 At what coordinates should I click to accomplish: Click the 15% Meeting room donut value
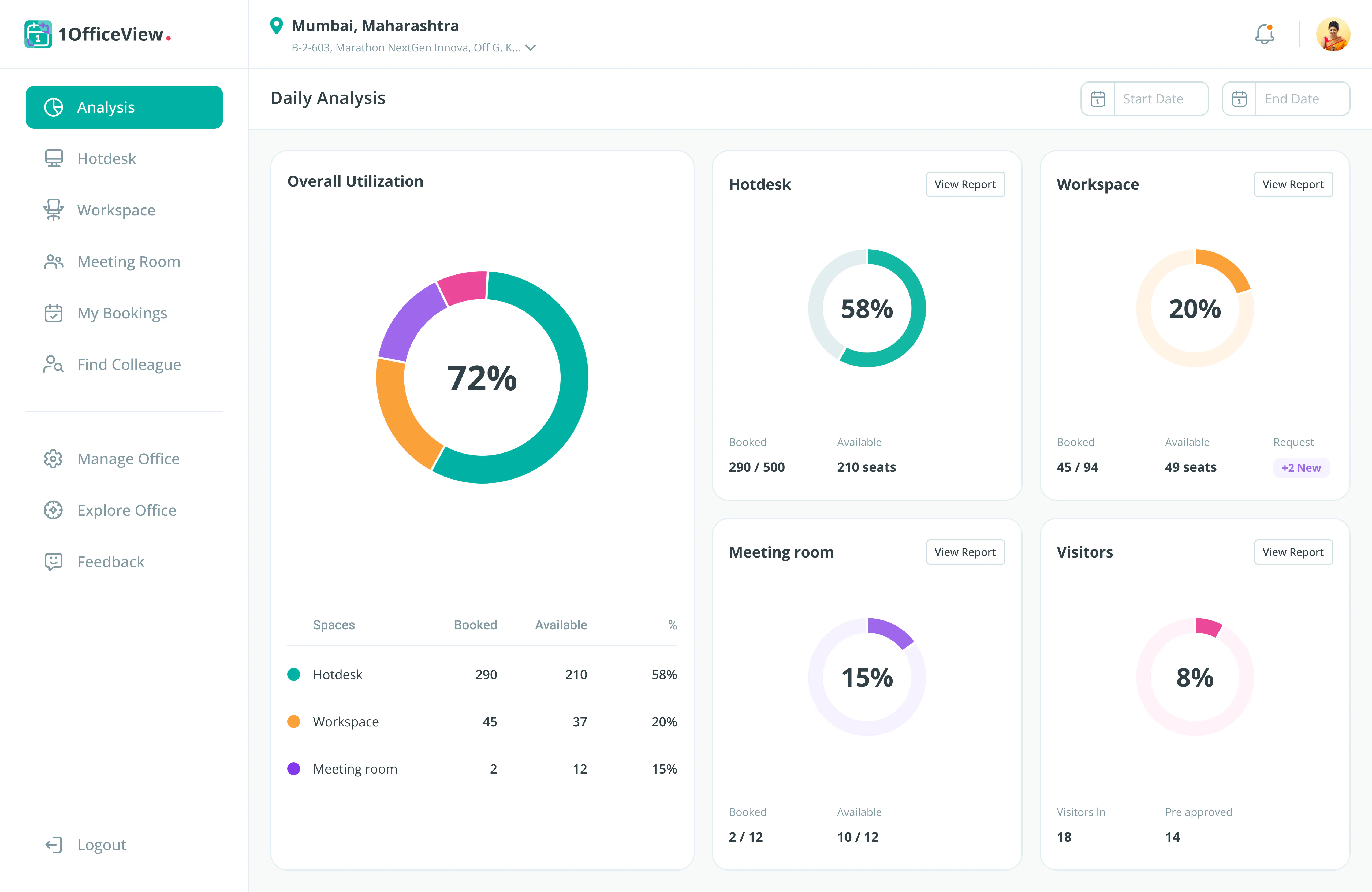tap(867, 678)
